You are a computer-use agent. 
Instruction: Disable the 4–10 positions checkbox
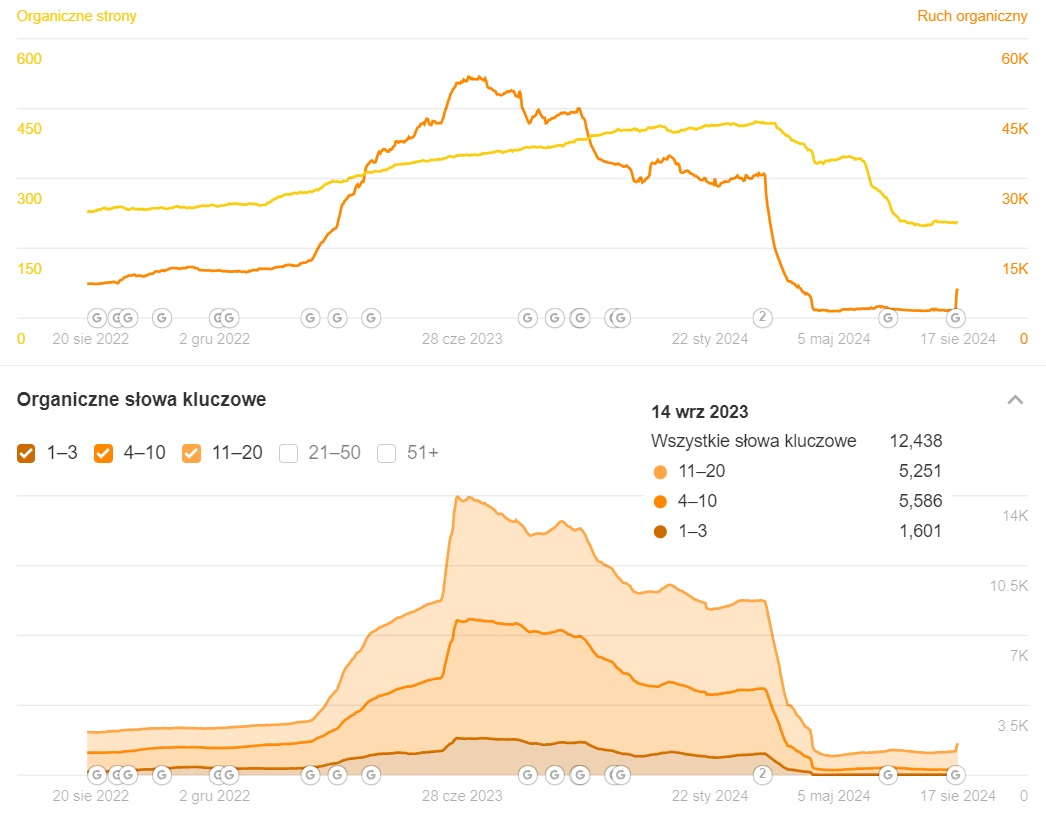[103, 454]
